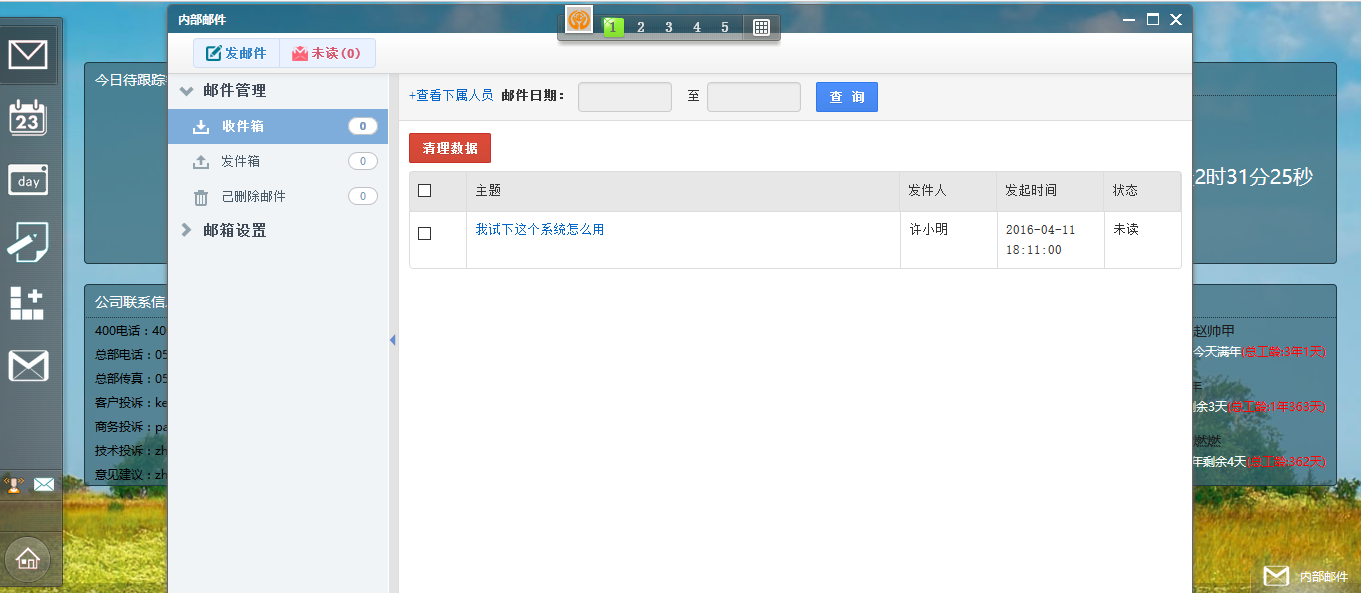
Task: Click the add-blocks apps sidebar icon
Action: click(27, 303)
